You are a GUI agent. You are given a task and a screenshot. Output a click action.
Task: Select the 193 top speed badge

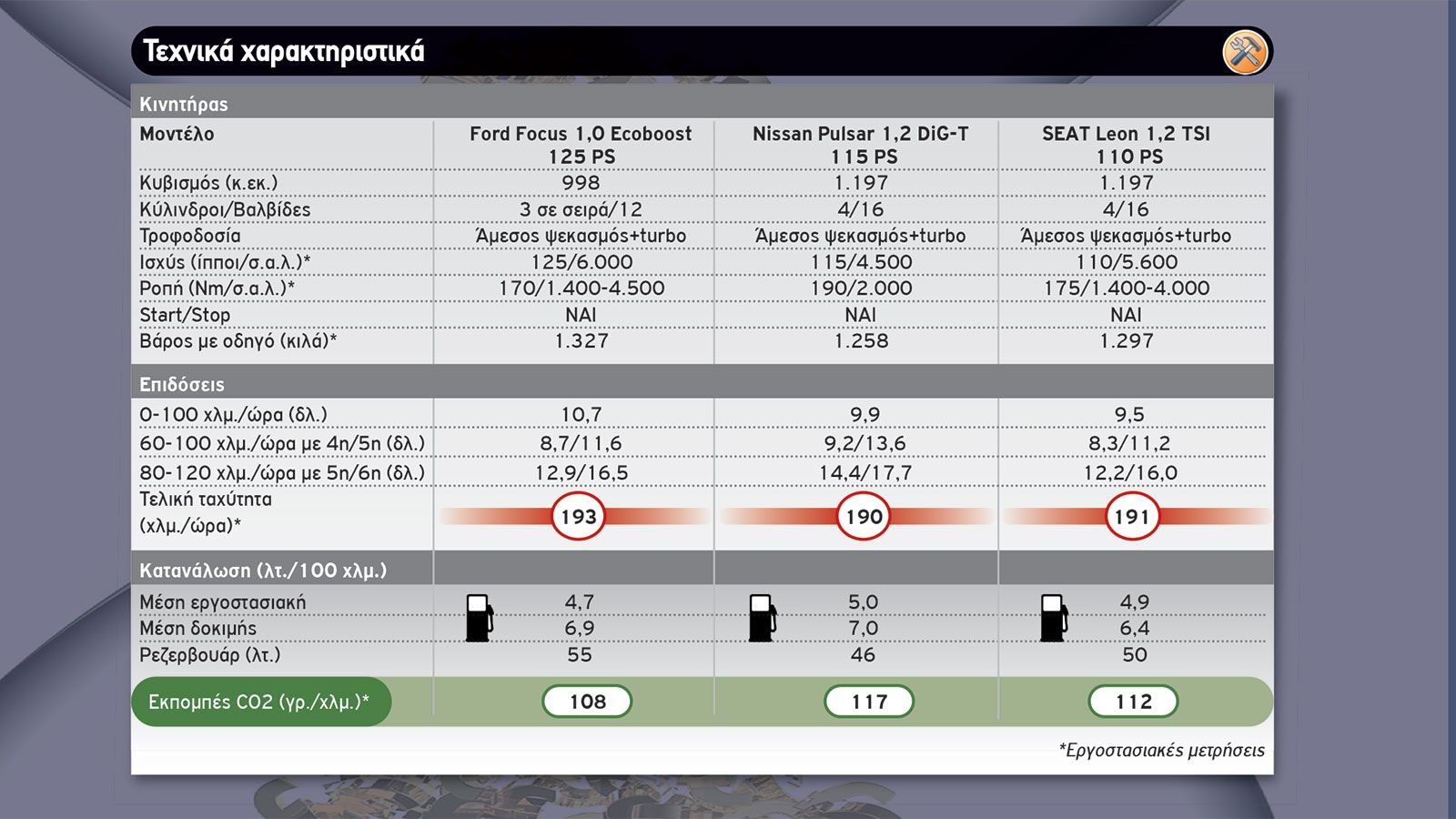pyautogui.click(x=578, y=517)
